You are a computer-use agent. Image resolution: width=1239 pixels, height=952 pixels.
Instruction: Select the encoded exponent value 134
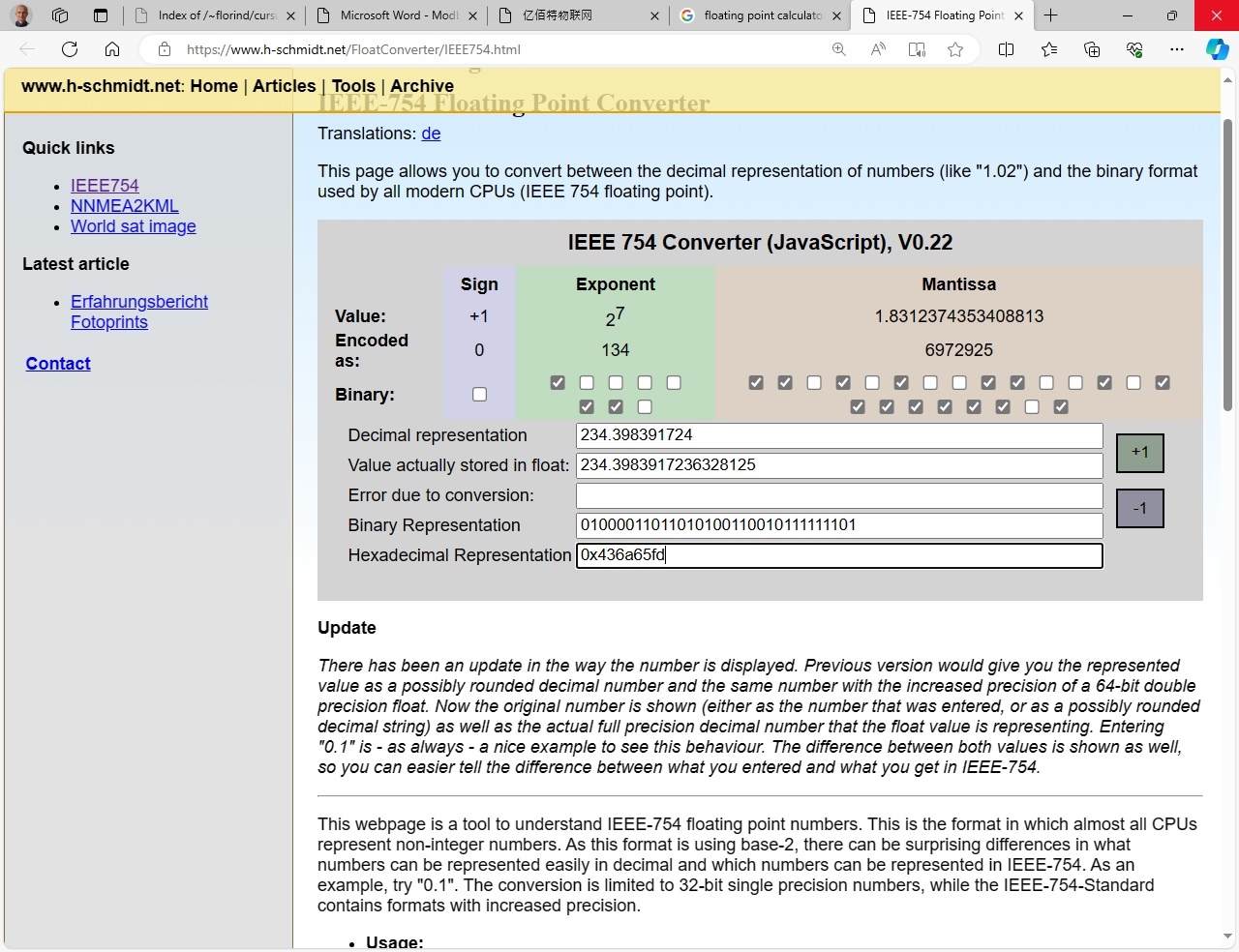point(616,350)
